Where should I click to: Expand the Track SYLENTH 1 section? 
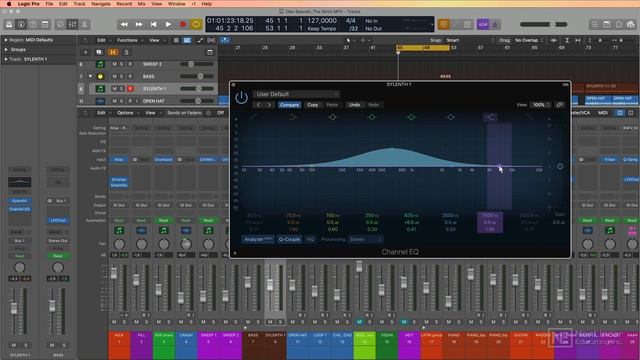pos(6,59)
